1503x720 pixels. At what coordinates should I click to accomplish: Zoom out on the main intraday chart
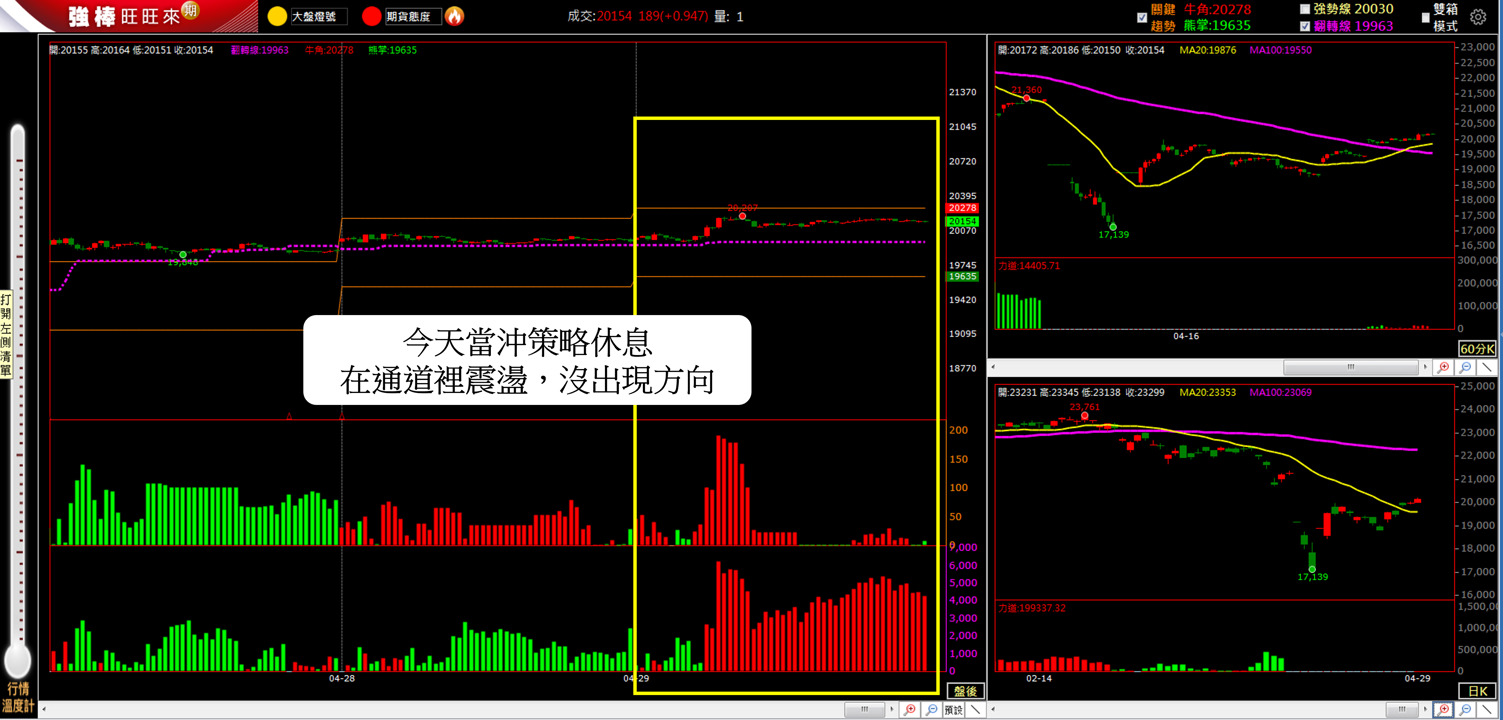point(931,710)
